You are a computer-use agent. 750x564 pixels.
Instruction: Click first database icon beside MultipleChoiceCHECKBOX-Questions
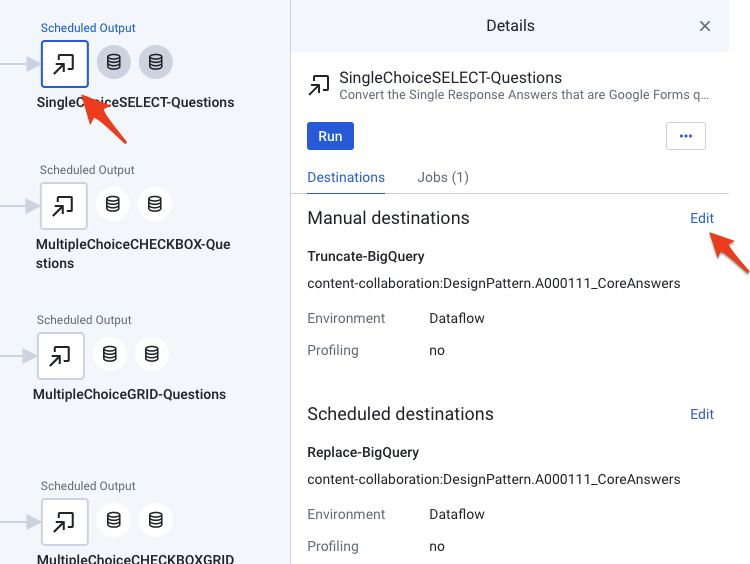point(113,205)
